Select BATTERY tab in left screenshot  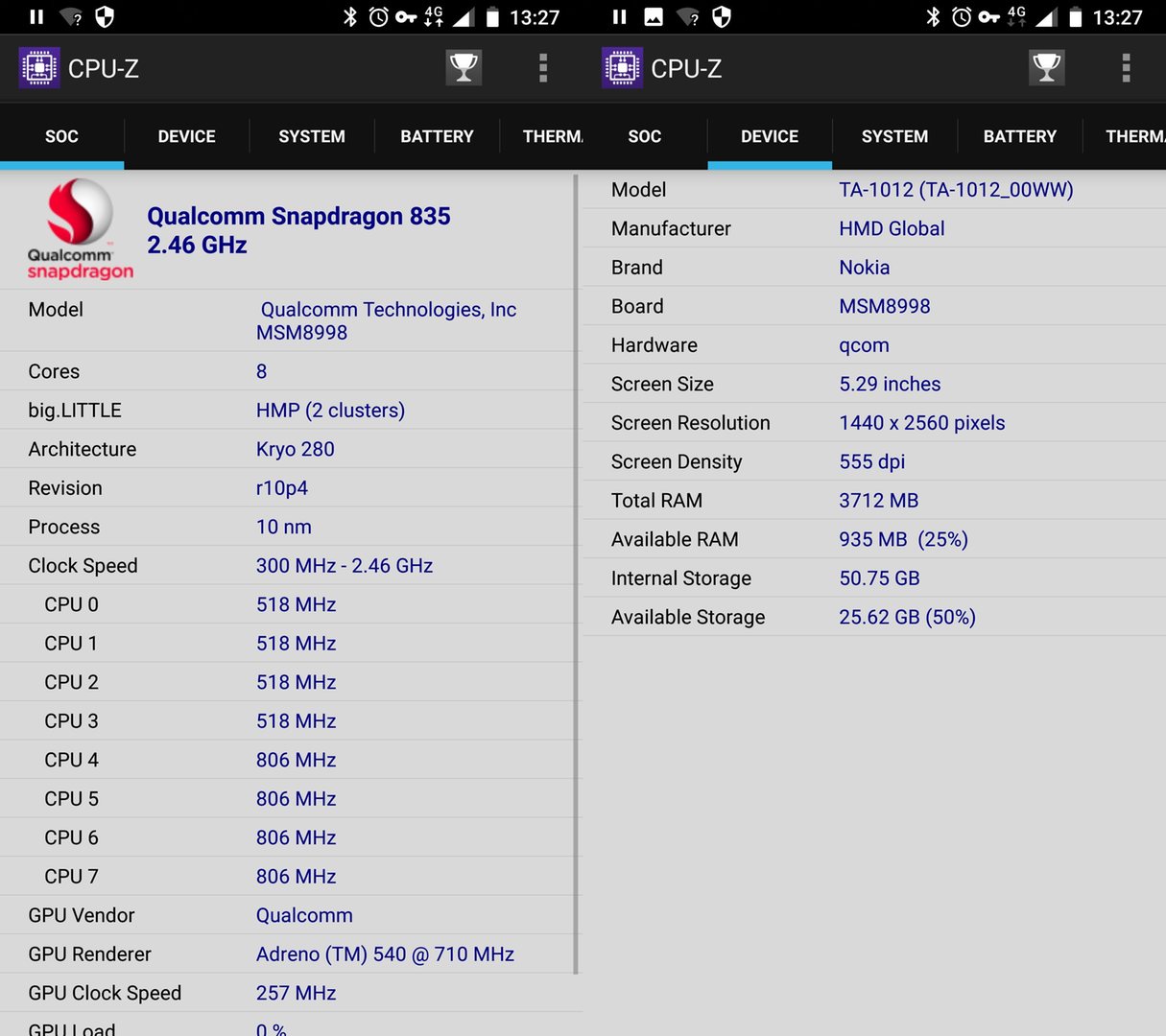(x=437, y=136)
